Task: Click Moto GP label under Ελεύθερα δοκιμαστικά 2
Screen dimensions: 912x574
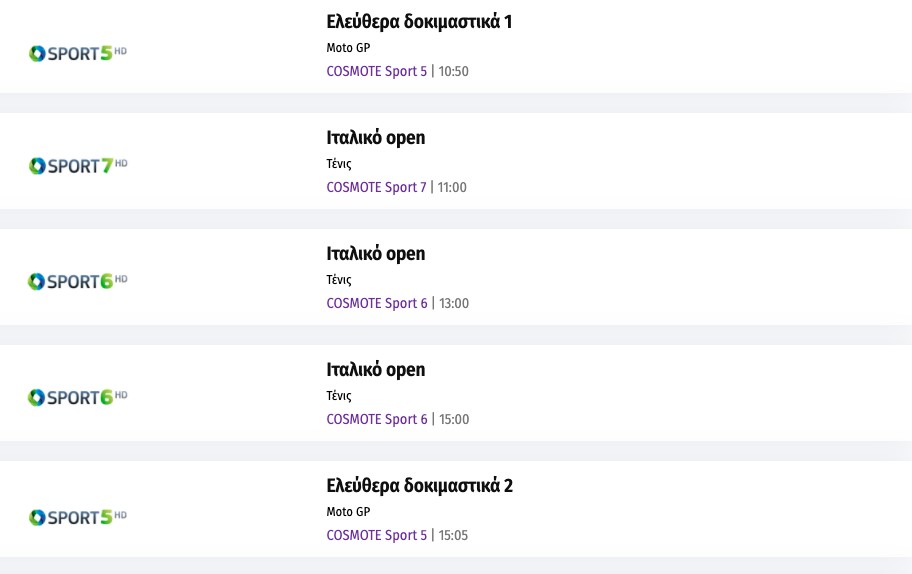Action: point(348,512)
